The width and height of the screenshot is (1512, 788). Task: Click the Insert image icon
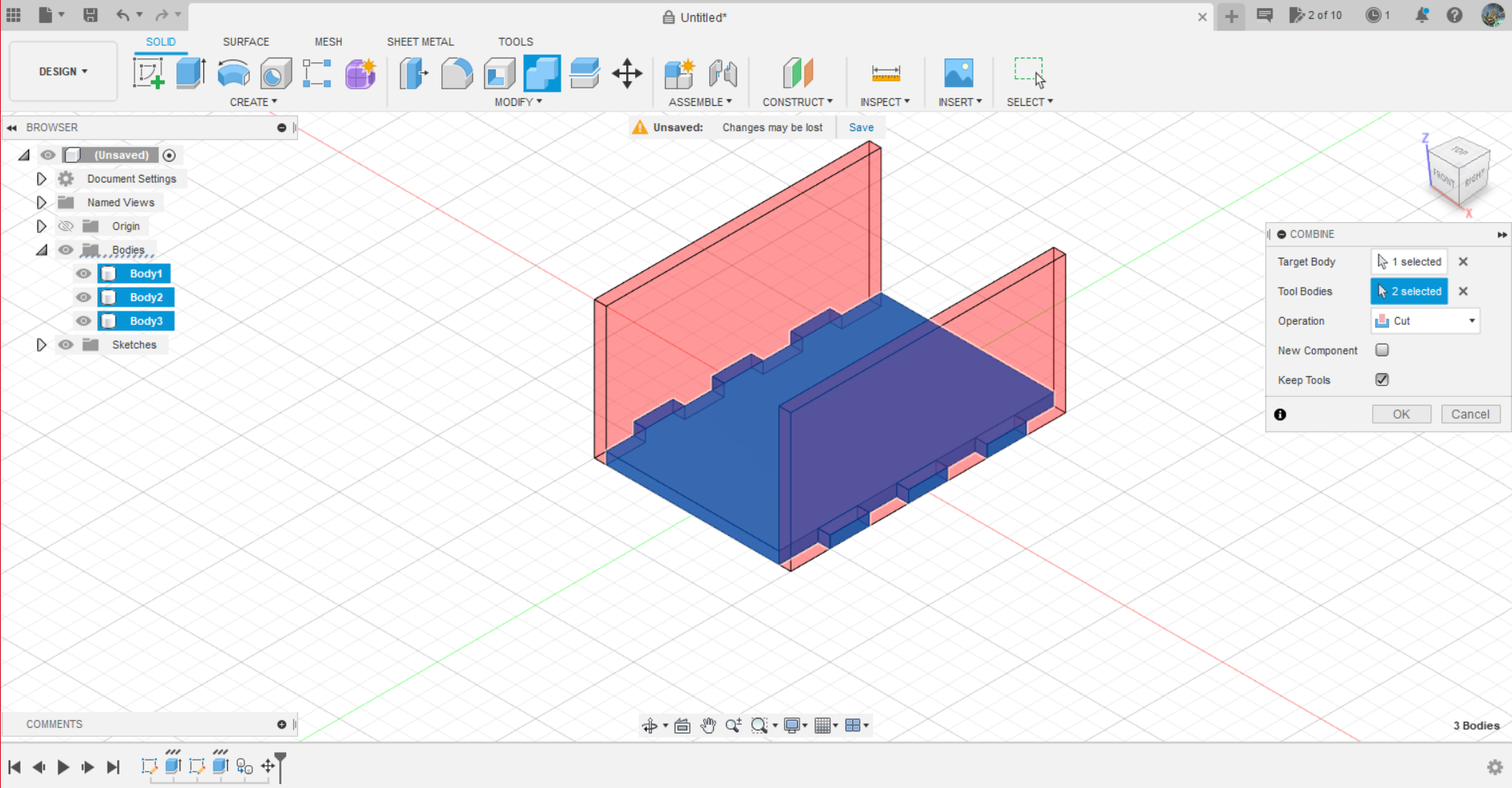pos(958,74)
